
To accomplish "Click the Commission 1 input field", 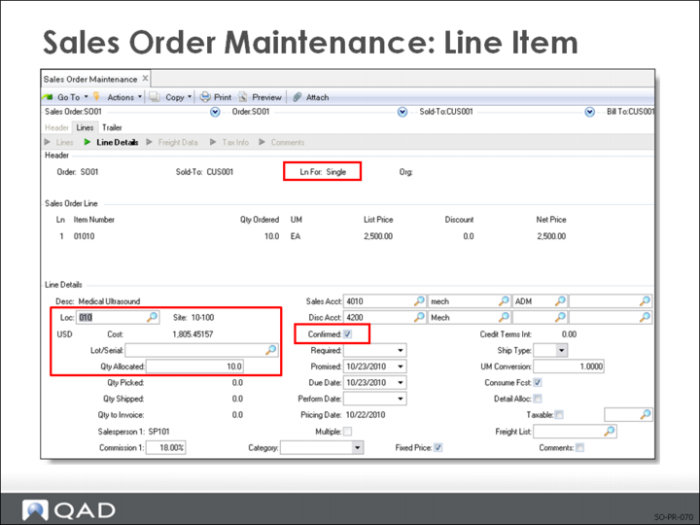I will click(x=166, y=447).
